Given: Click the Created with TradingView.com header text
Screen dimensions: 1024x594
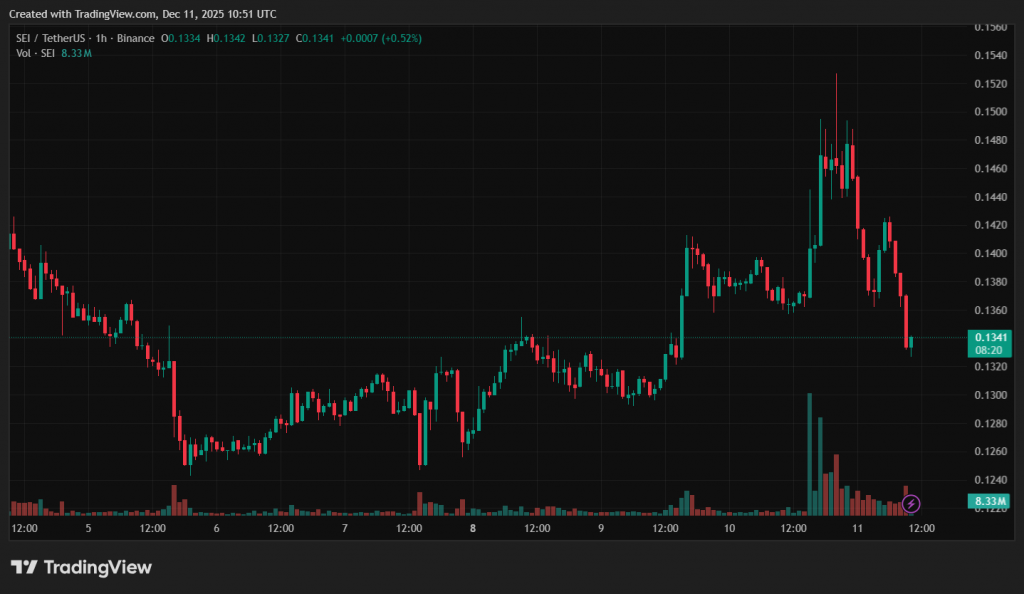Looking at the screenshot, I should [144, 14].
